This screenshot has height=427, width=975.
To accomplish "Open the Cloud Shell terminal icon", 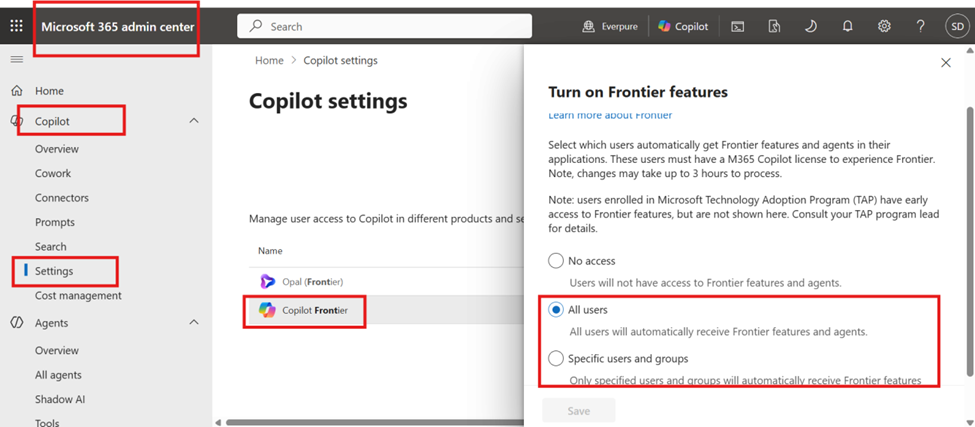I will point(737,26).
